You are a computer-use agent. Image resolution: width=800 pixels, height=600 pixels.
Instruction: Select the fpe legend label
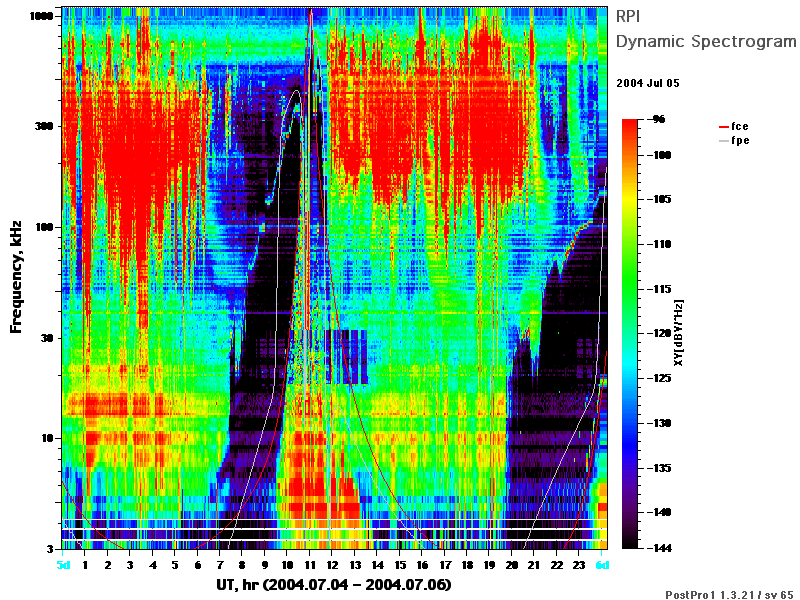740,141
